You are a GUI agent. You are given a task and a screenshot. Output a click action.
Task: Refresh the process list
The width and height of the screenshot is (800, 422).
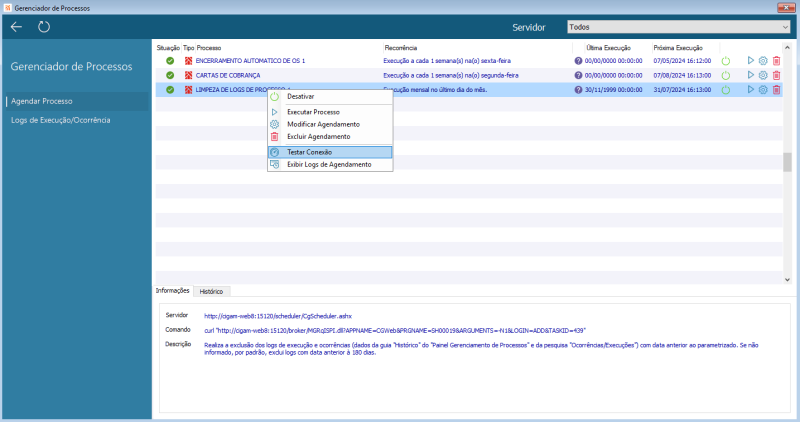point(44,27)
